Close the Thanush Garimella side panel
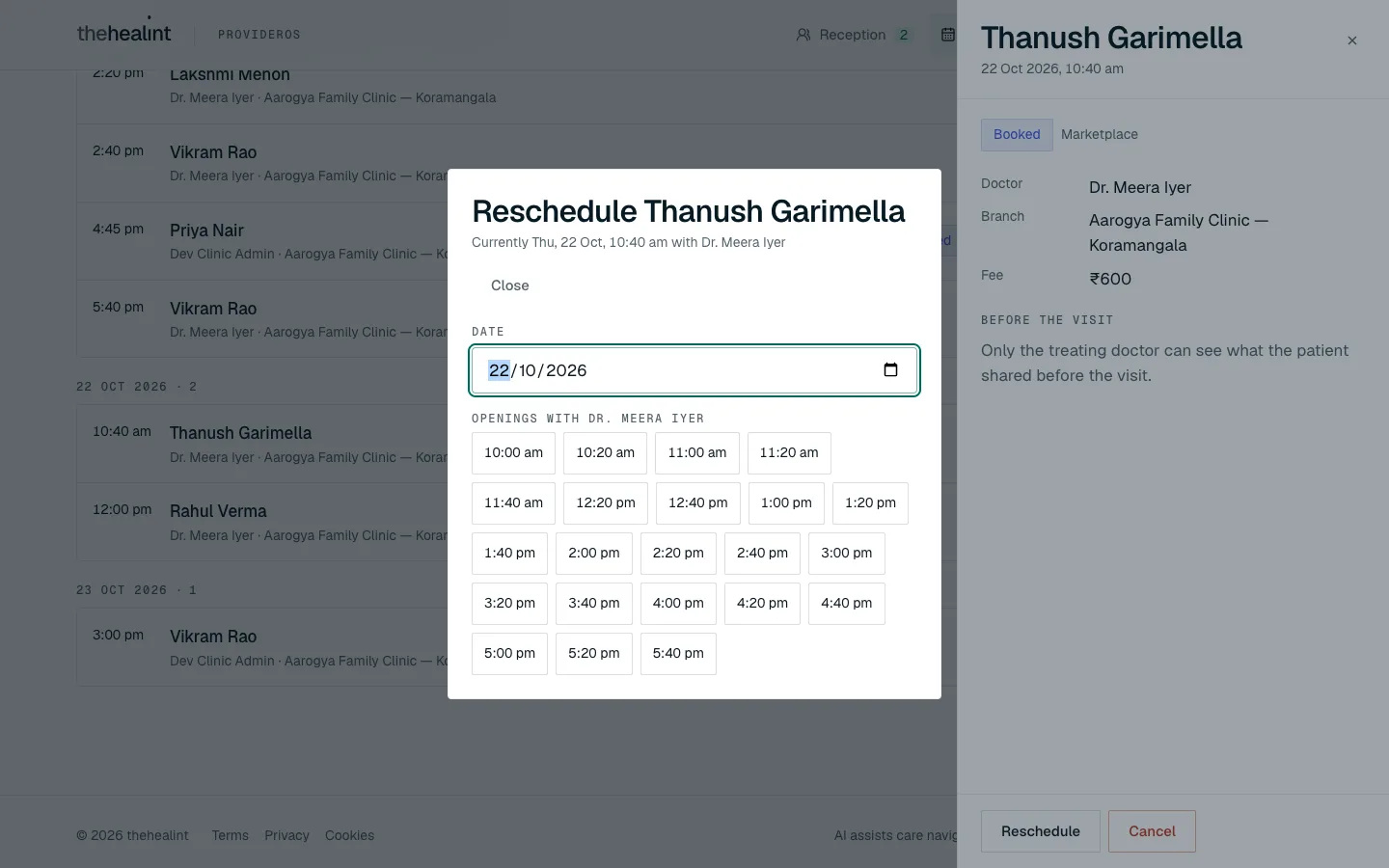Image resolution: width=1389 pixels, height=868 pixels. tap(1352, 41)
